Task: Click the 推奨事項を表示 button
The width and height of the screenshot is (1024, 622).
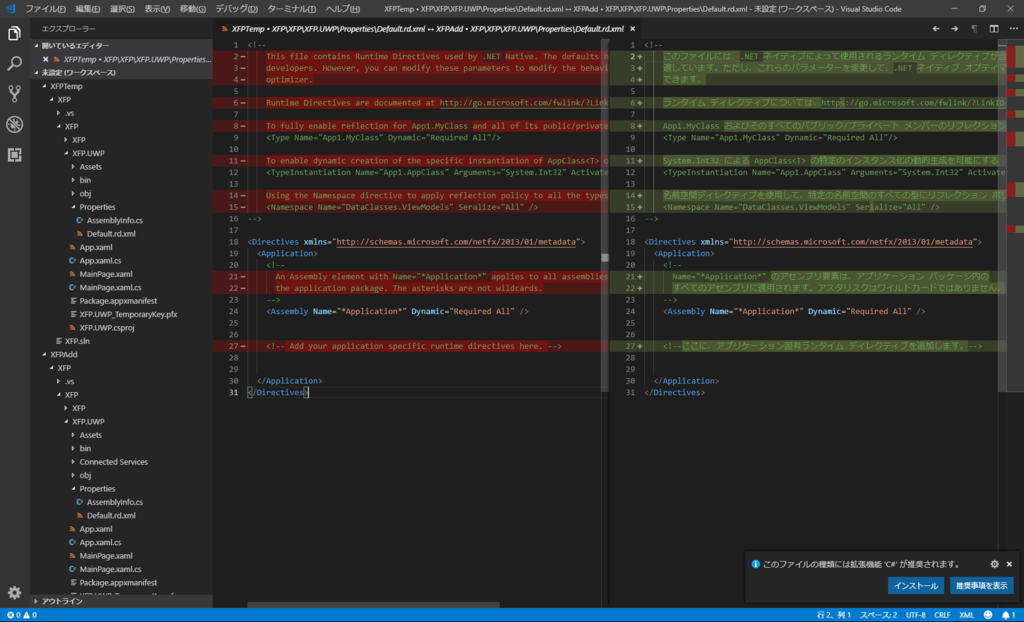Action: 982,585
